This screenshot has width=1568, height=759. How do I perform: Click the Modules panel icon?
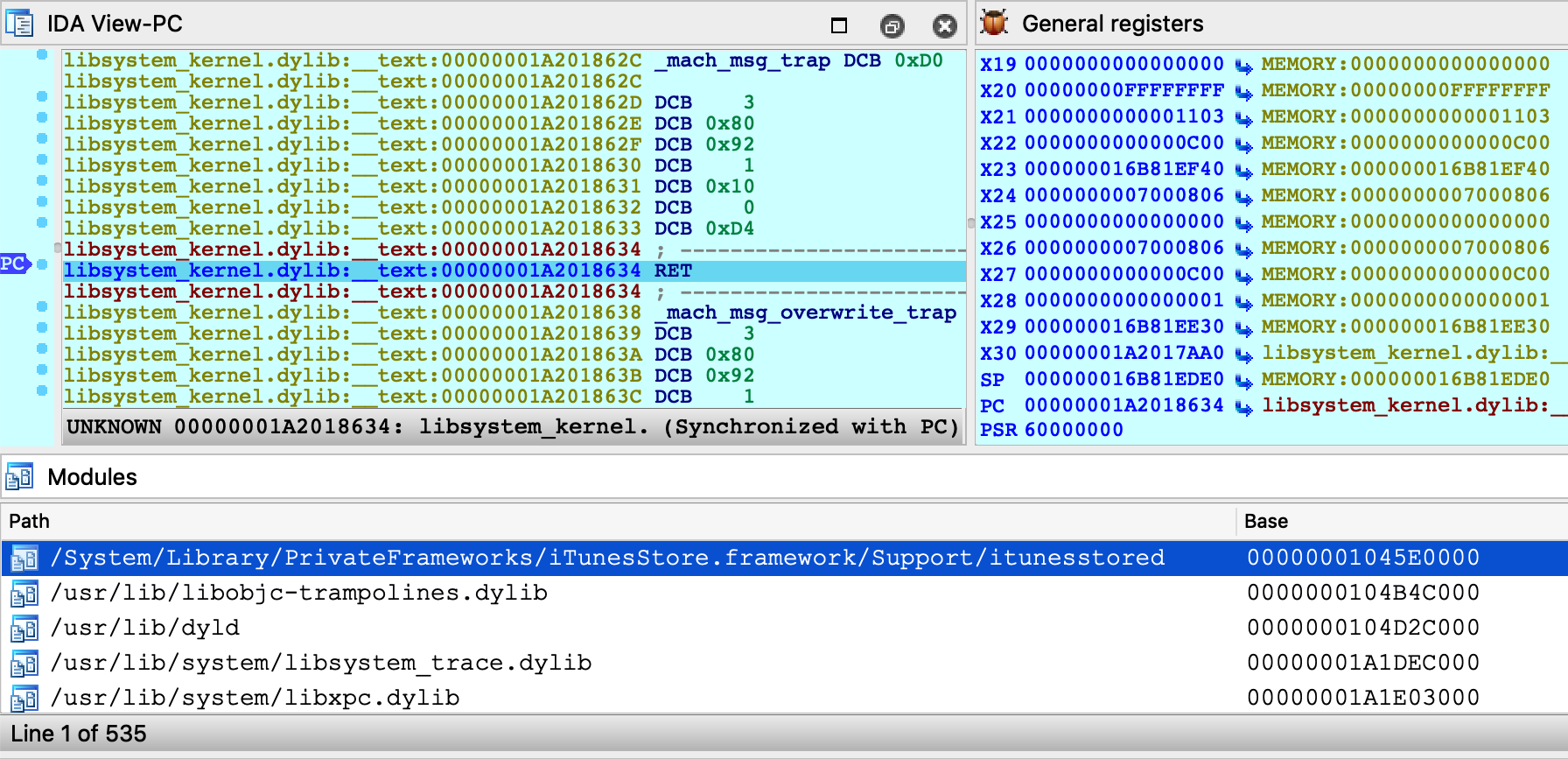(x=19, y=477)
